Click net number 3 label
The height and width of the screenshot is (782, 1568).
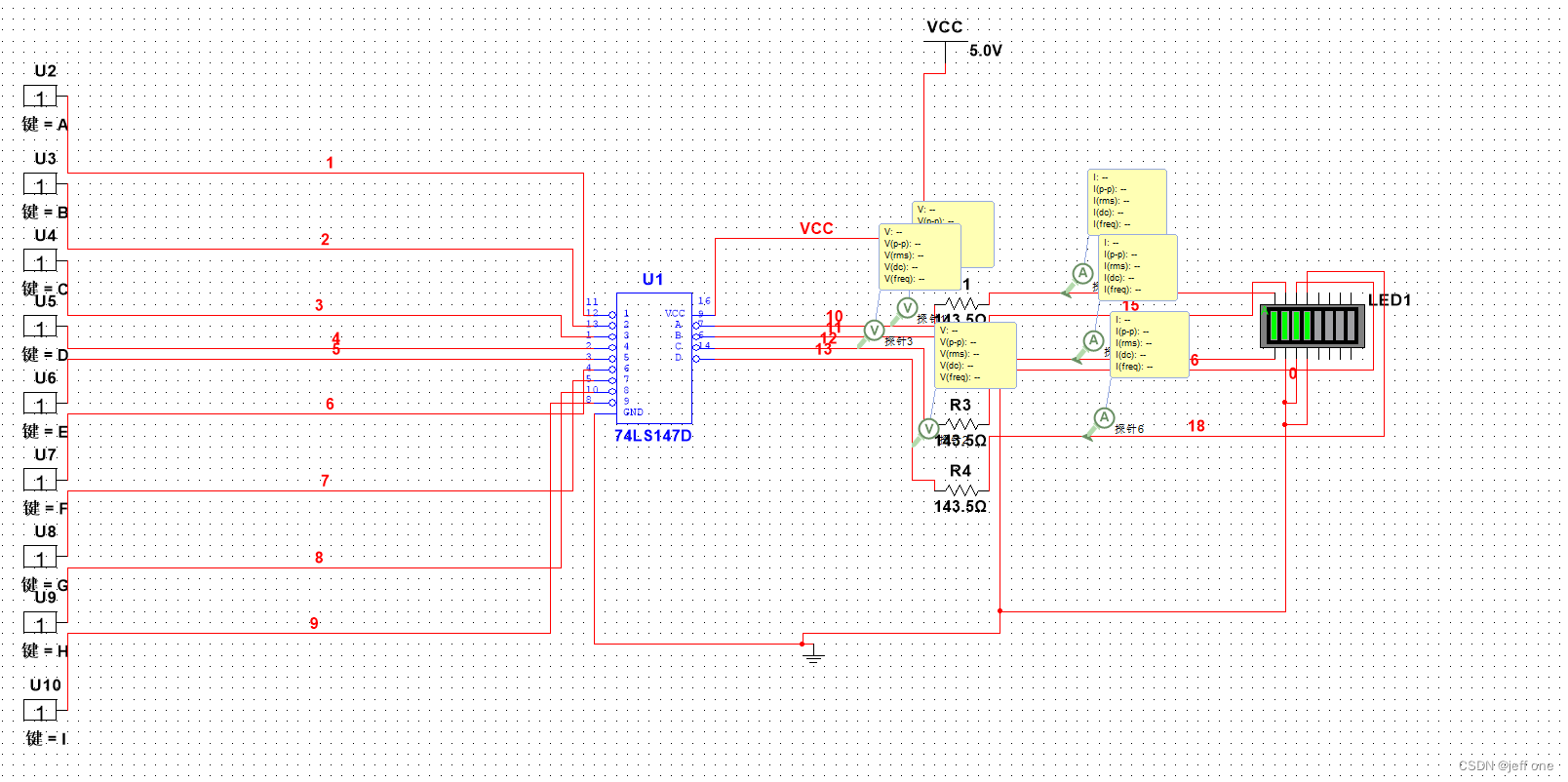coord(319,305)
